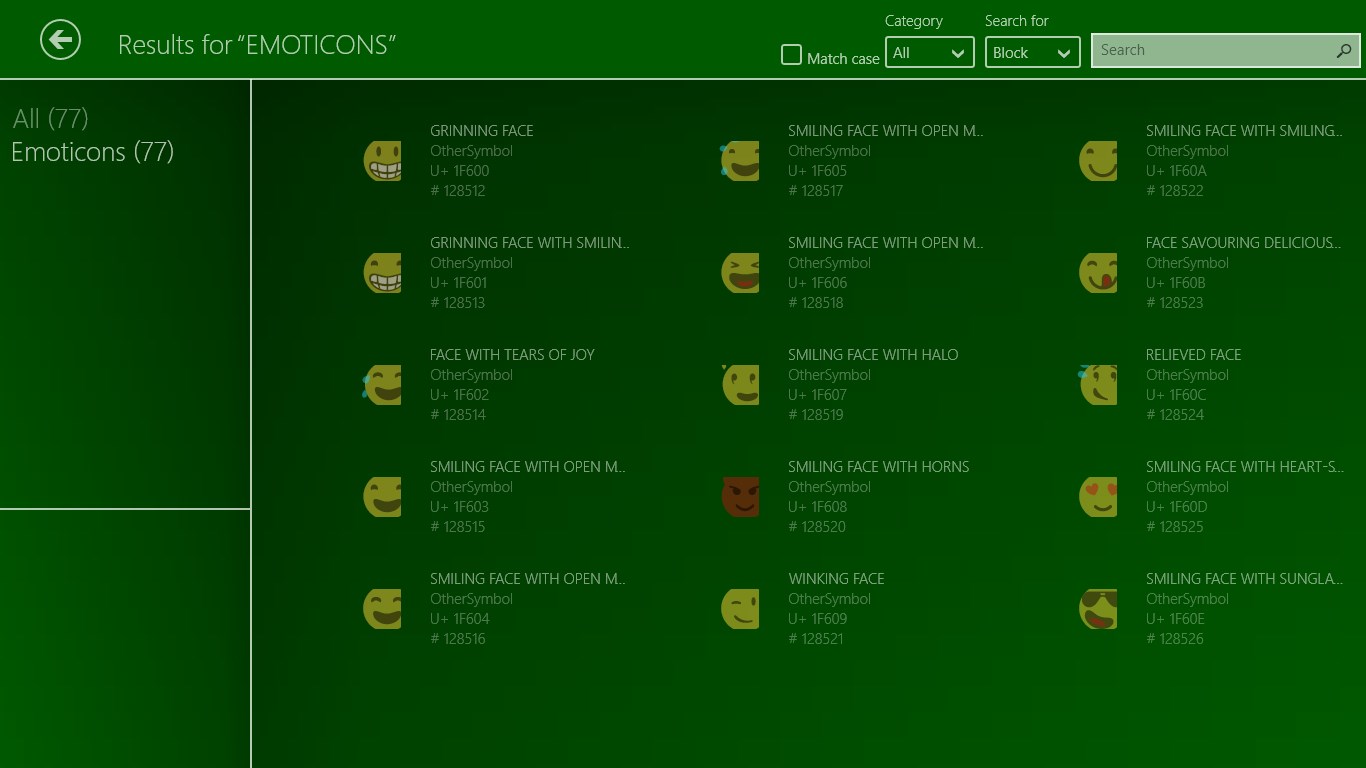Image resolution: width=1366 pixels, height=768 pixels.
Task: Select the Face Savouring Delicious Food emoji
Action: tap(1099, 273)
